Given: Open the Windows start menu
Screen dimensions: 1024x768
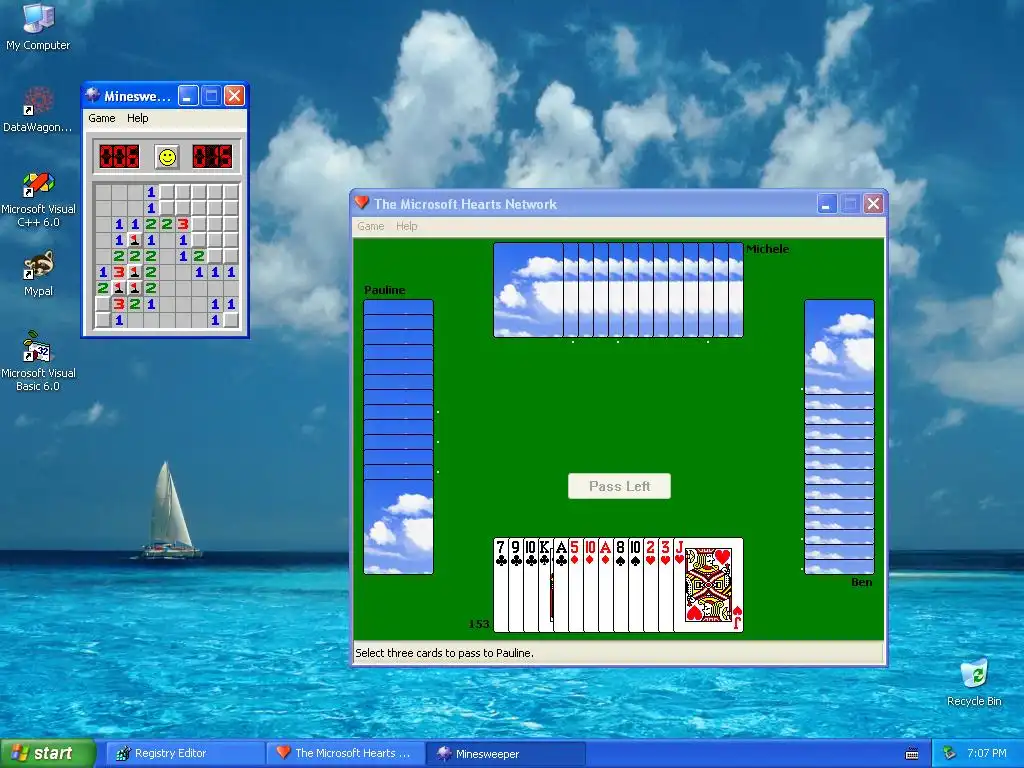Looking at the screenshot, I should tap(48, 754).
